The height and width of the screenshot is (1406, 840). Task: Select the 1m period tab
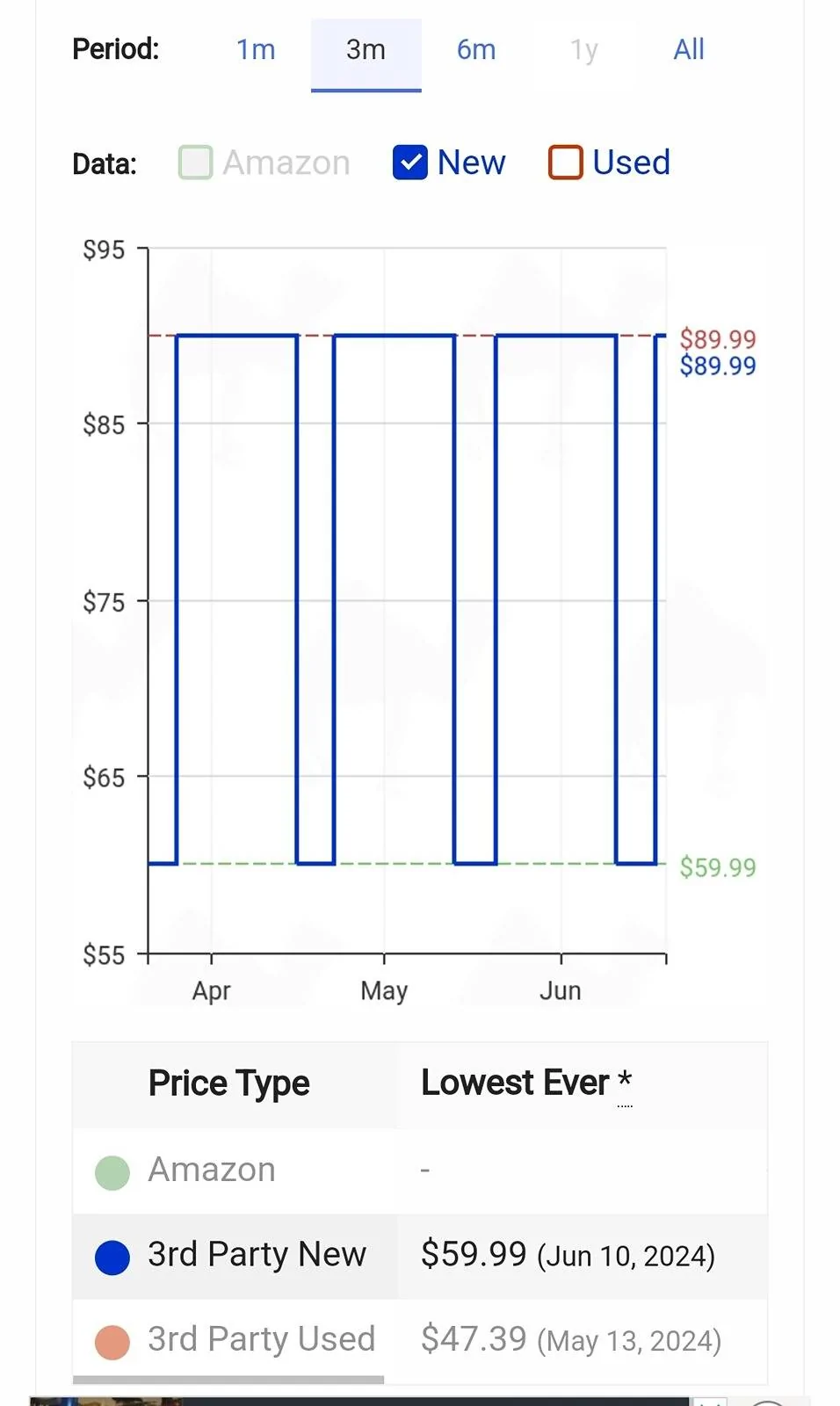tap(256, 50)
